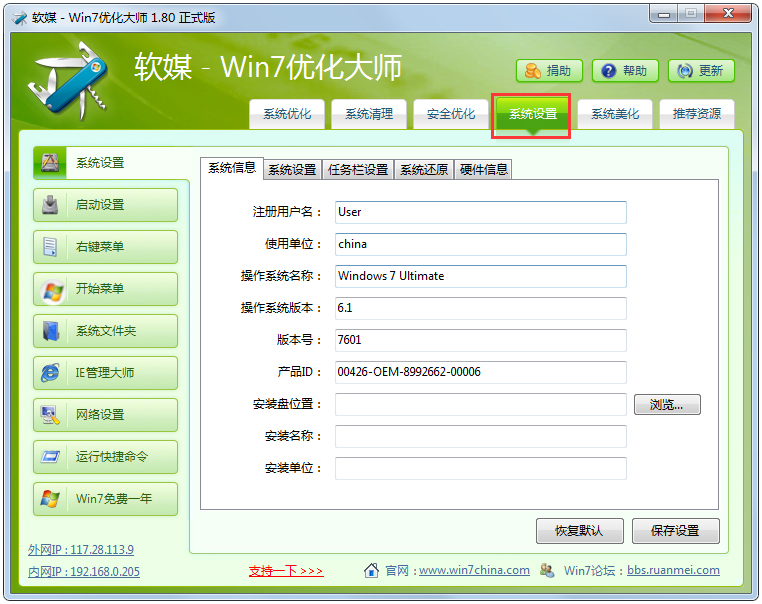
Task: Open www.win7china.com website link
Action: pos(474,570)
